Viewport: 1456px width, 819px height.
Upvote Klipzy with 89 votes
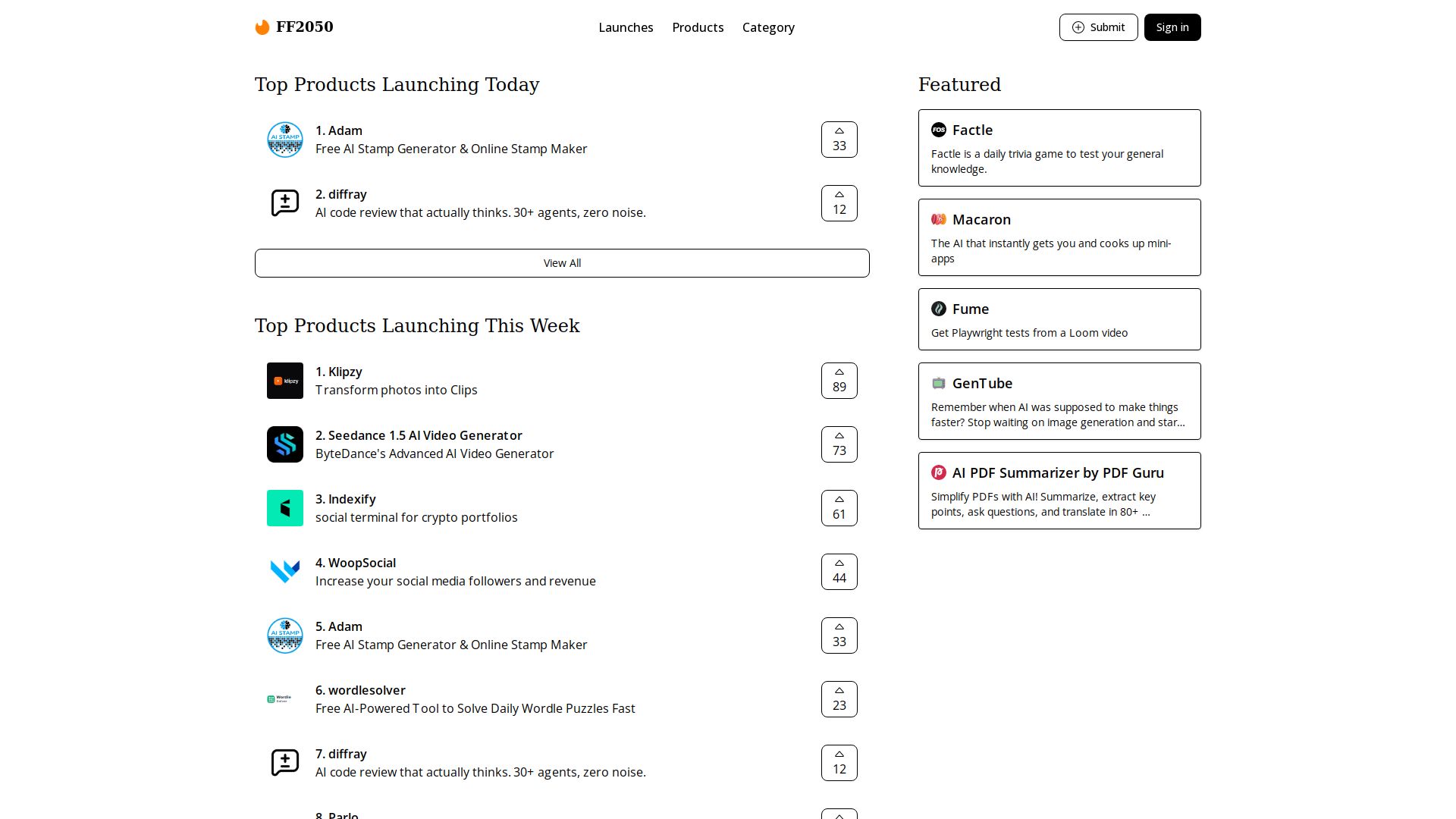[839, 381]
